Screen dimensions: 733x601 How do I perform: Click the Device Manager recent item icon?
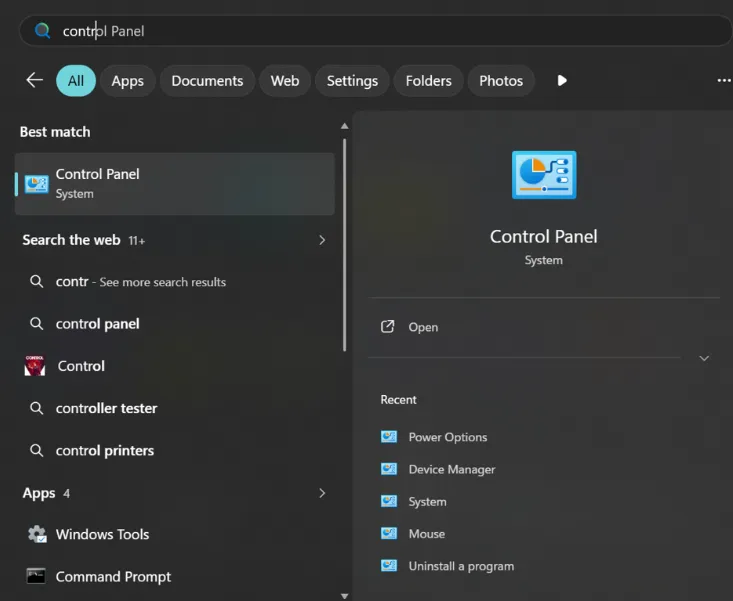pyautogui.click(x=388, y=469)
